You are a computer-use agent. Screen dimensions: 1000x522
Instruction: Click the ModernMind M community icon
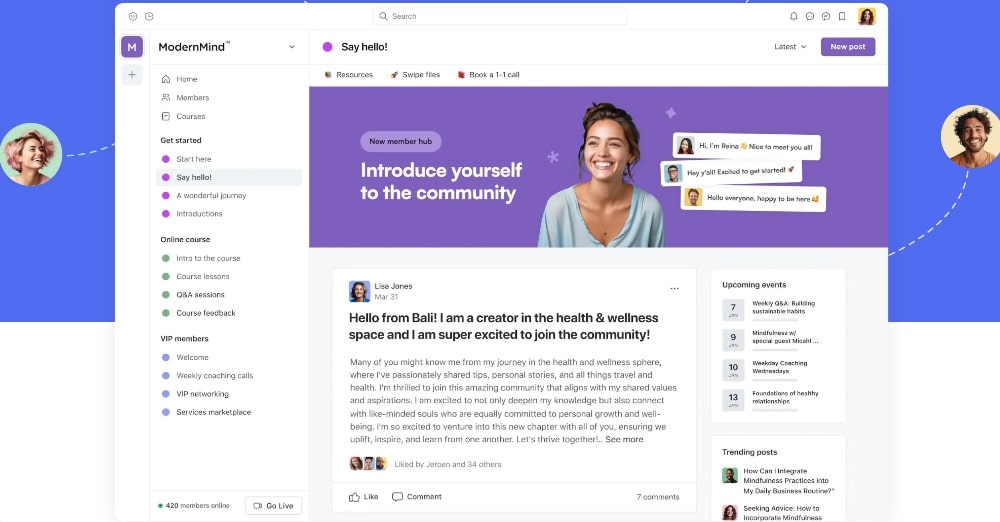(x=132, y=47)
